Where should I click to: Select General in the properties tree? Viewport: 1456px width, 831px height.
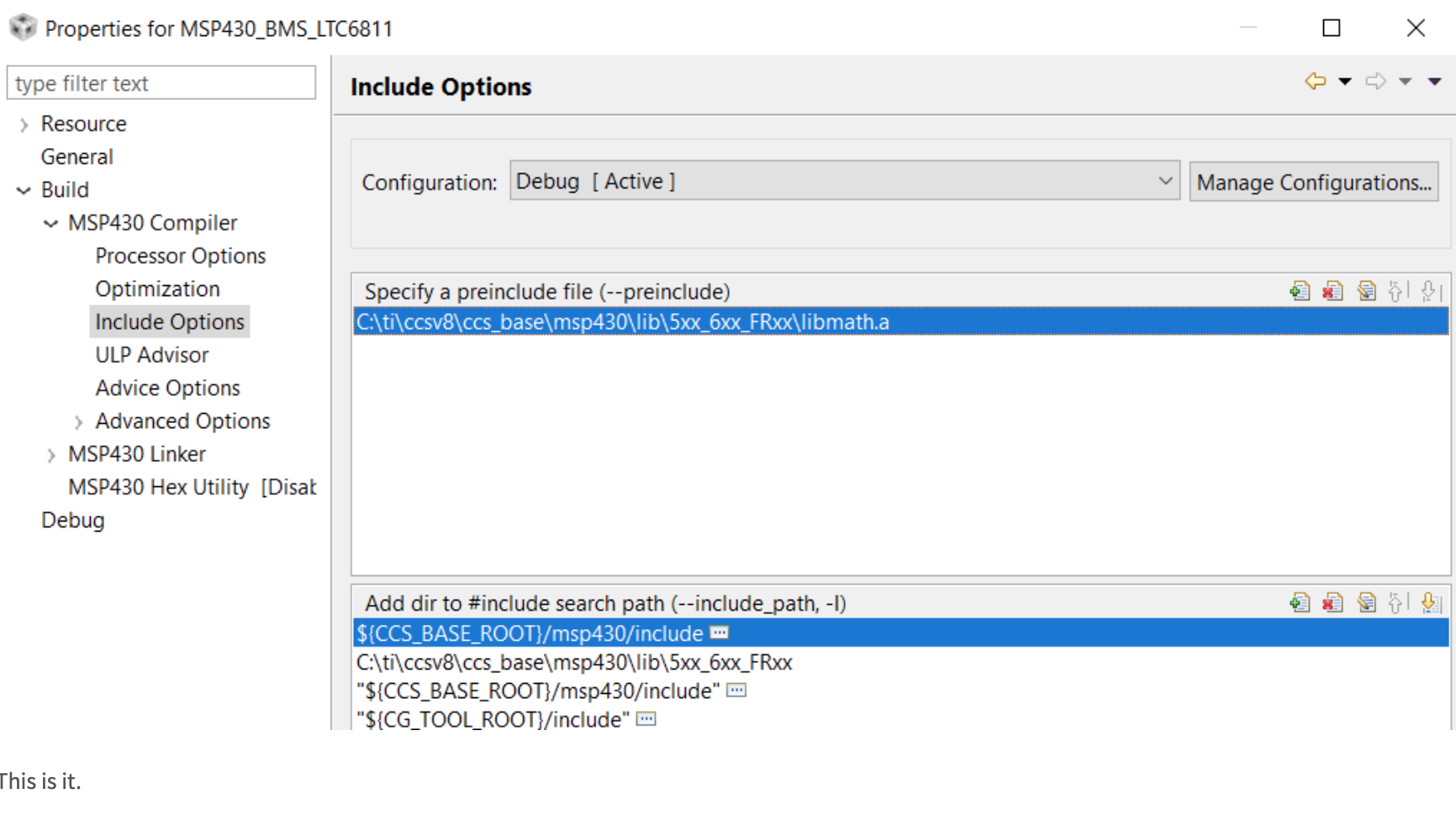76,157
